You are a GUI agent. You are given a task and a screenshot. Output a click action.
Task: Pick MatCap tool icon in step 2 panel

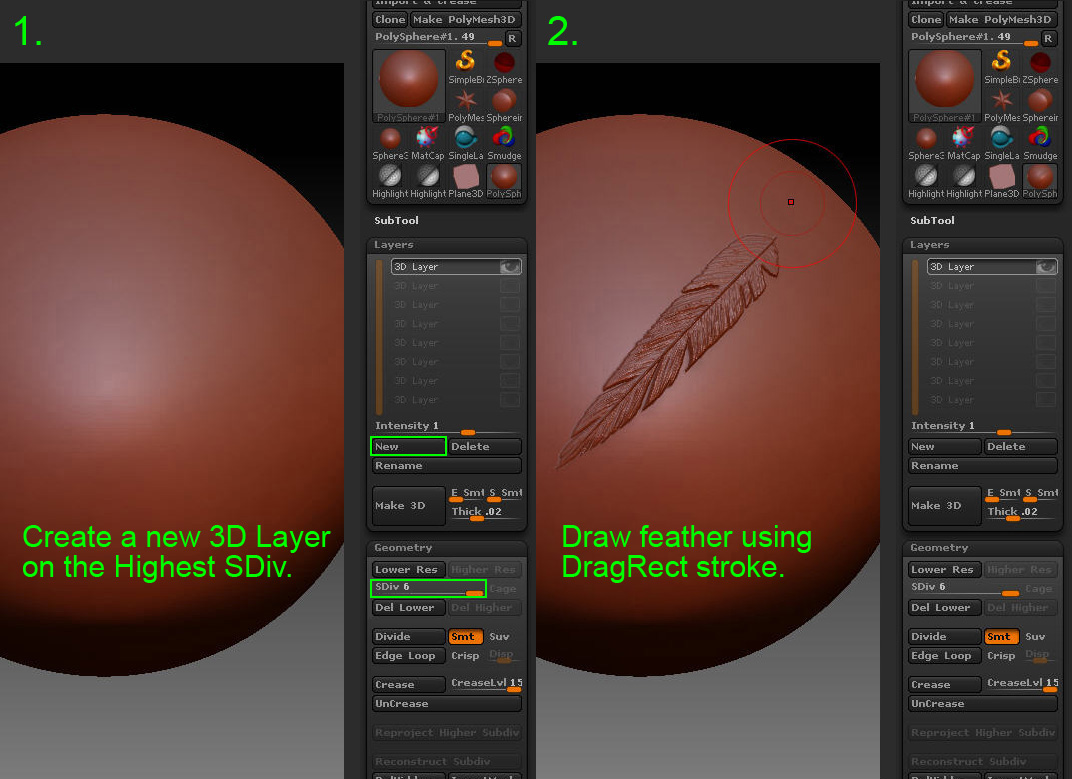pyautogui.click(x=963, y=144)
